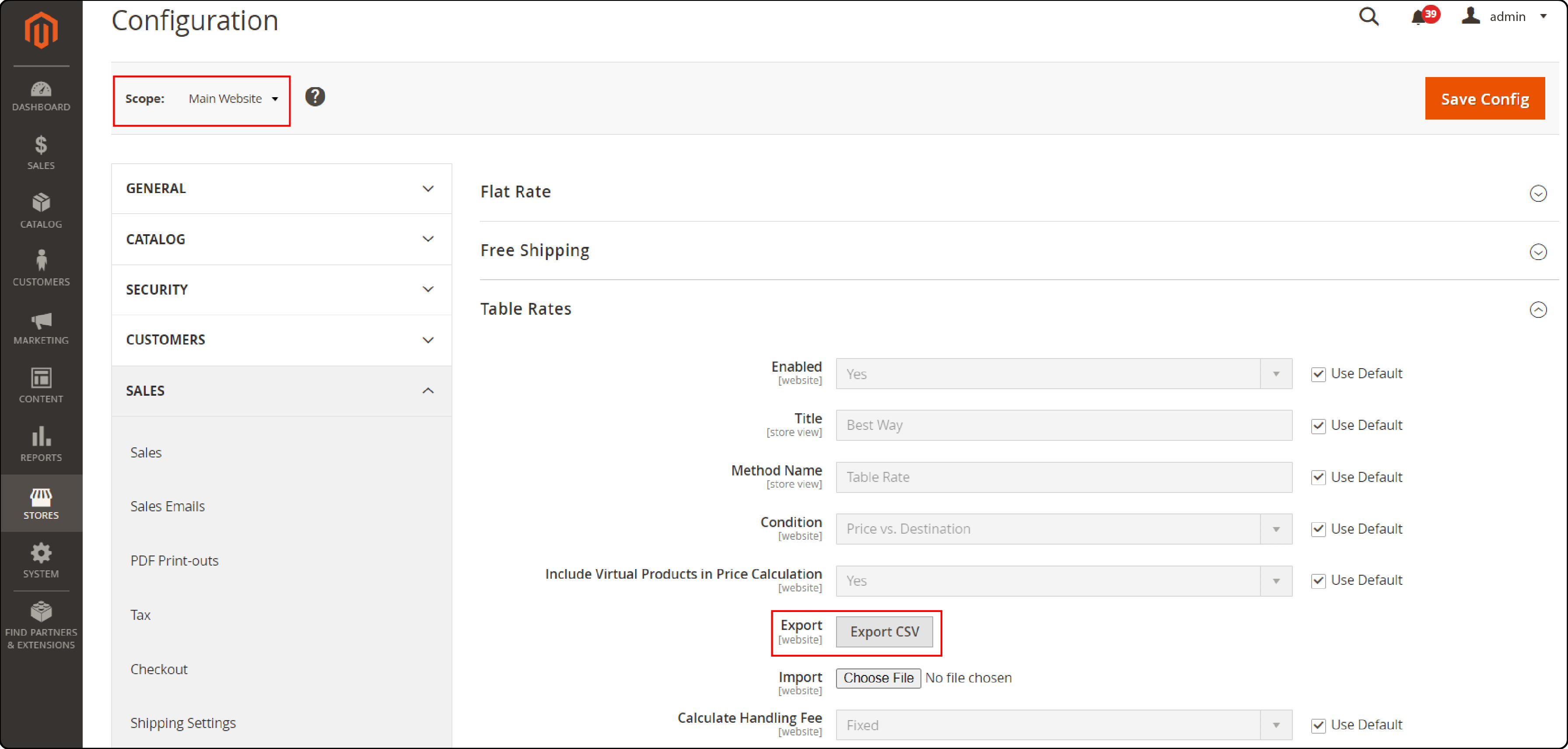Open the Condition dropdown
1568x749 pixels.
(x=1064, y=529)
